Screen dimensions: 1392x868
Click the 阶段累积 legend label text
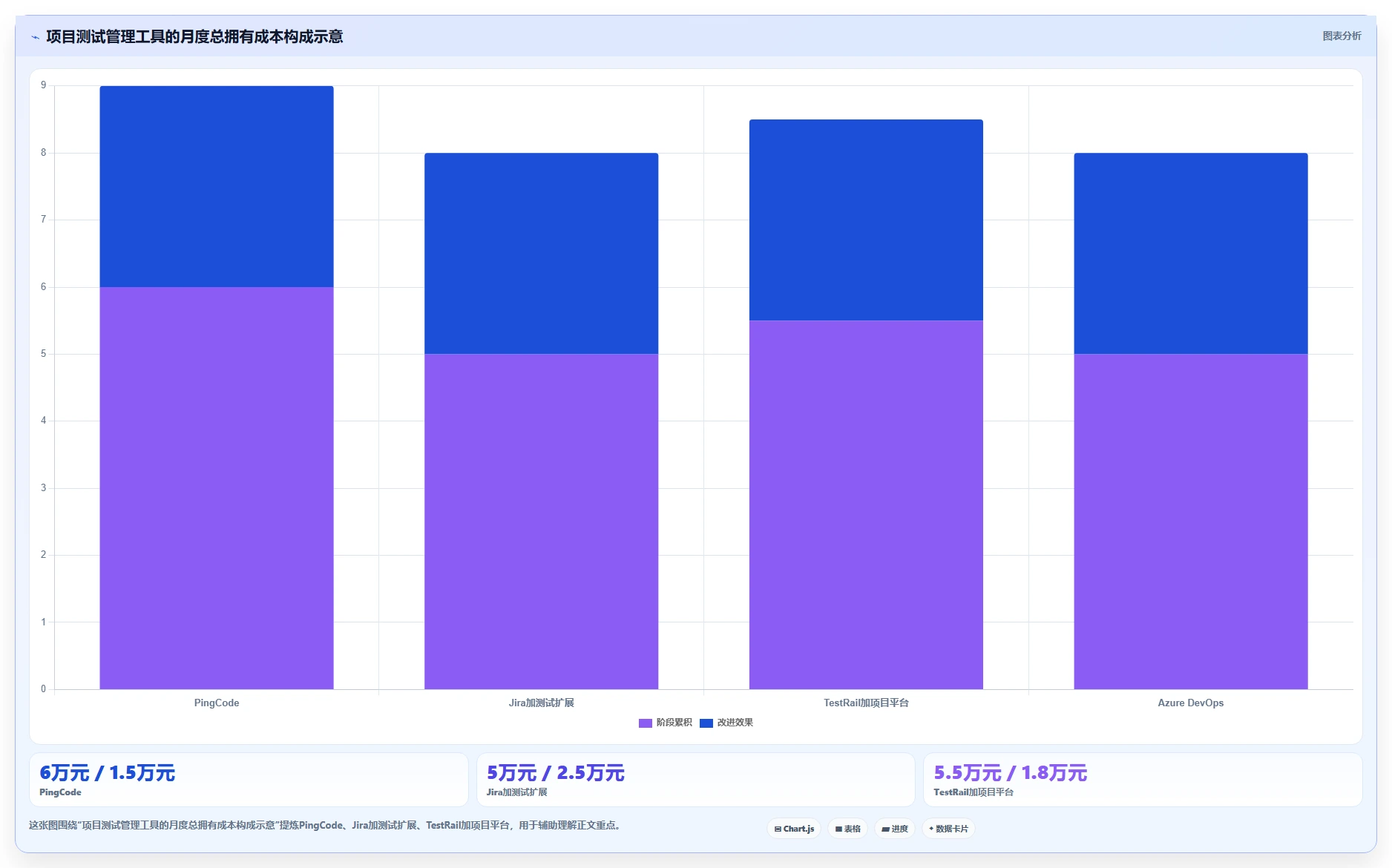(674, 723)
